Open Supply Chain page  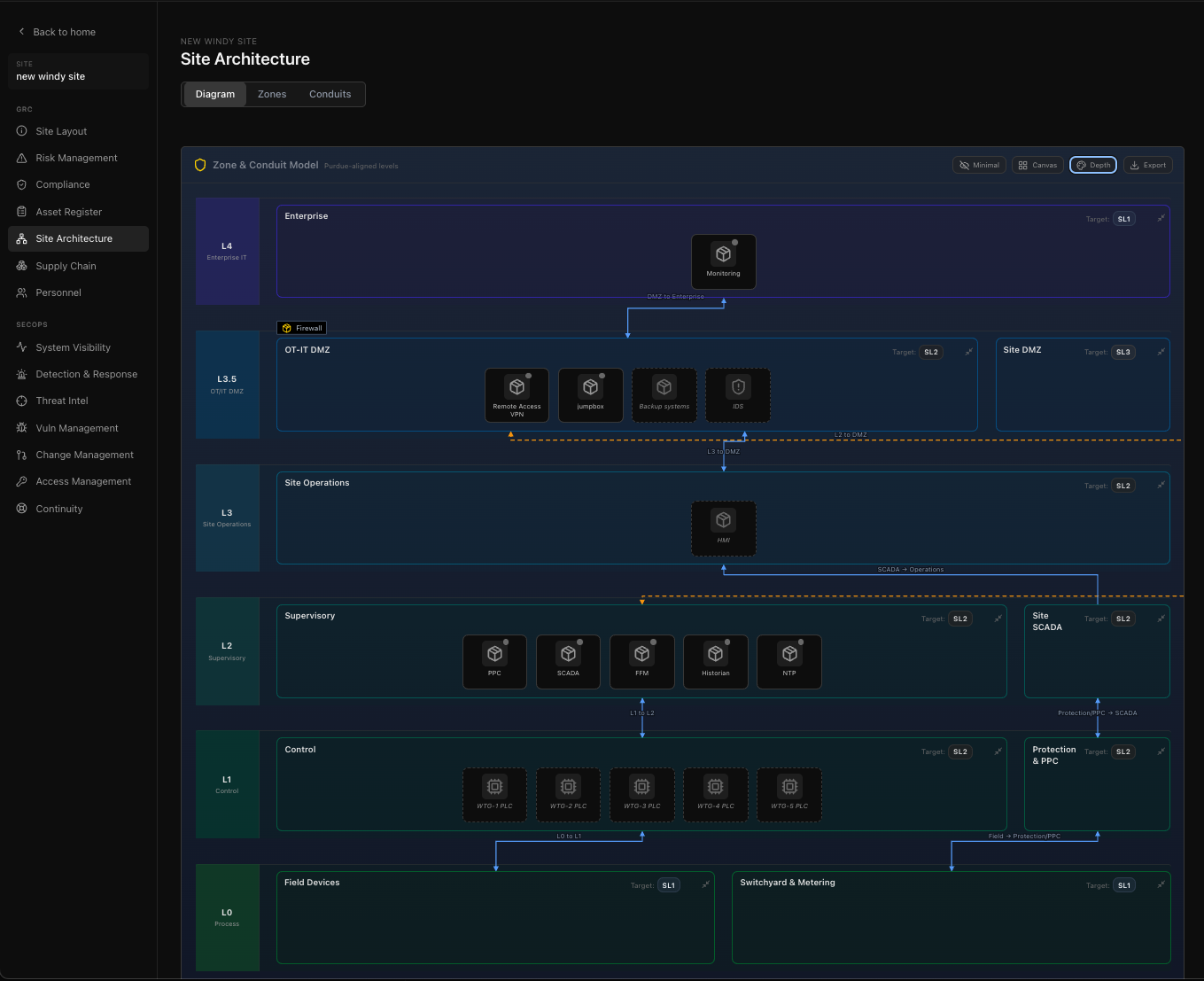point(78,266)
